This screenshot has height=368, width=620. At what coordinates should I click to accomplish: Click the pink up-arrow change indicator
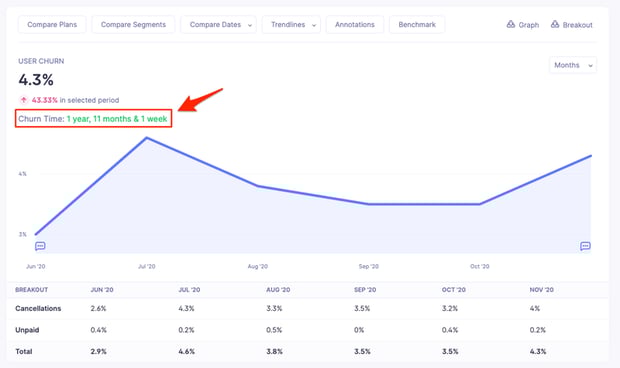[x=24, y=100]
